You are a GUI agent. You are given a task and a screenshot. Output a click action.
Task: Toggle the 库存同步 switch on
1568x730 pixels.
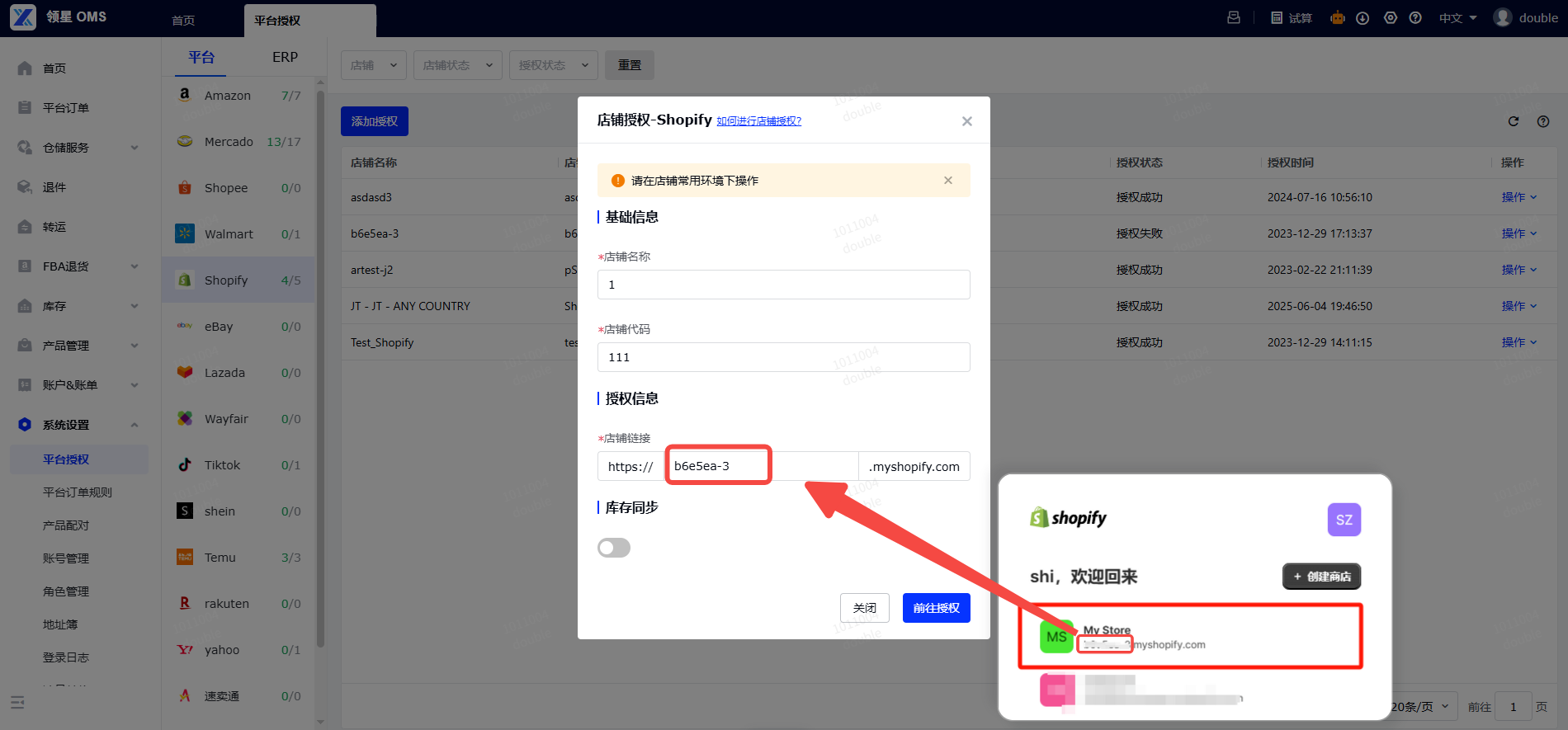614,548
